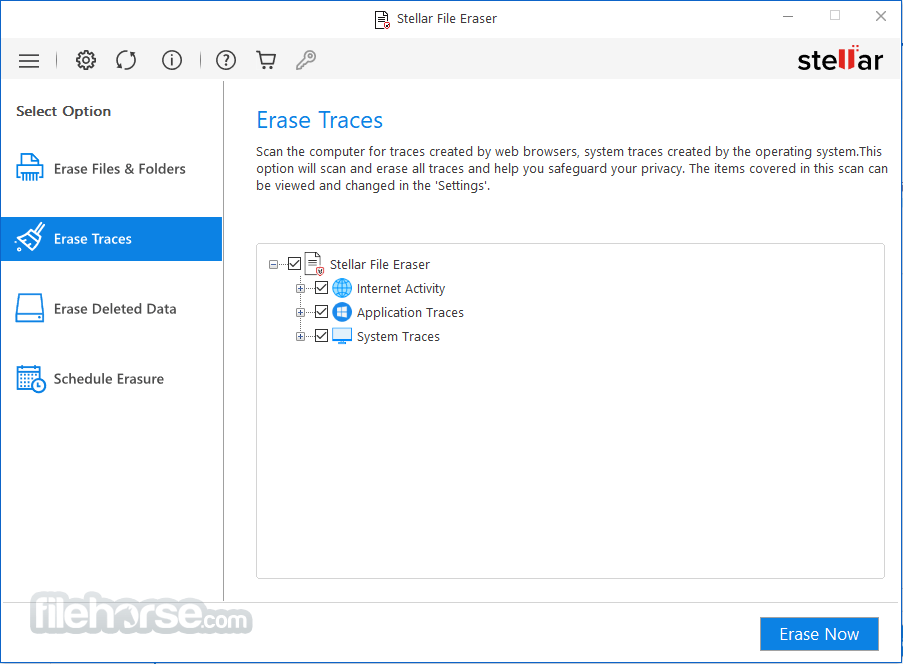Click the 'Select Option' sidebar heading
Image resolution: width=903 pixels, height=664 pixels.
pyautogui.click(x=63, y=111)
